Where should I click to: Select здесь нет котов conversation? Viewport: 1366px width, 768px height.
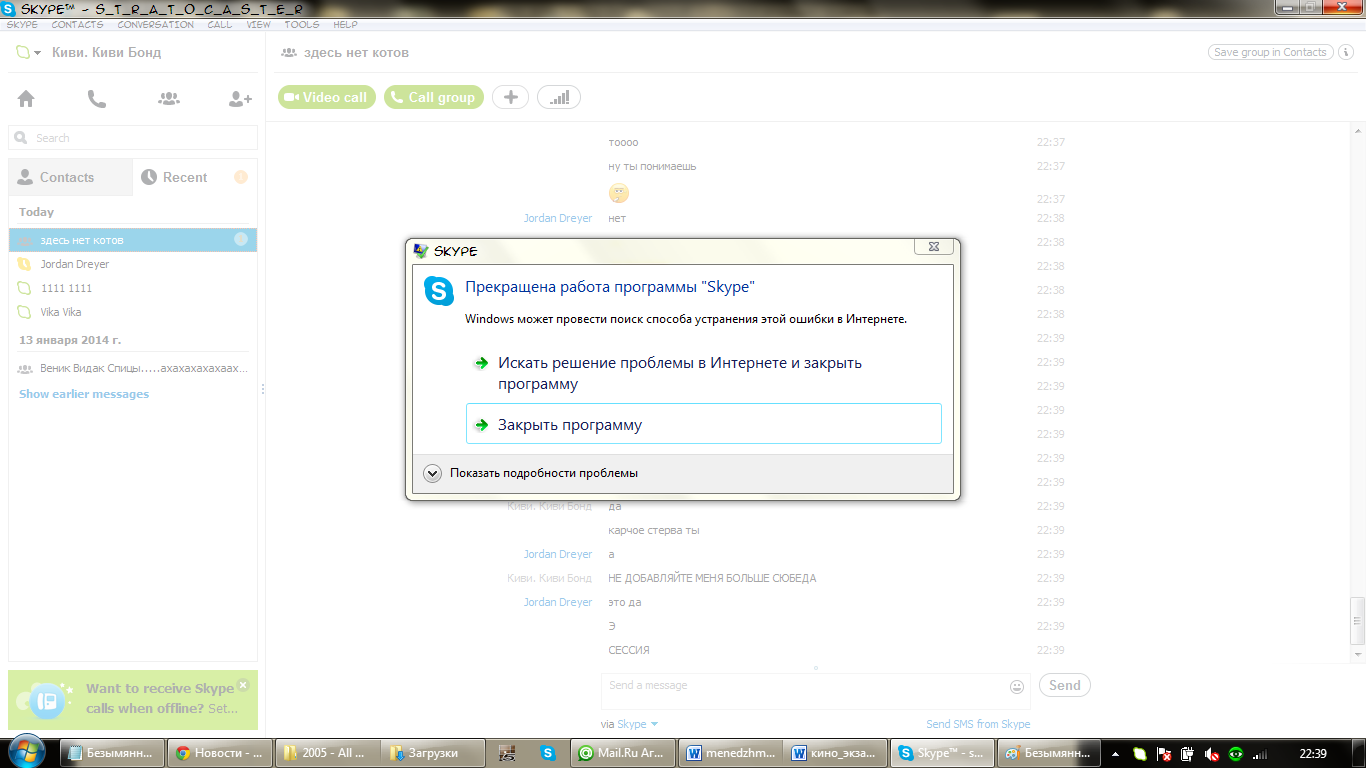133,240
